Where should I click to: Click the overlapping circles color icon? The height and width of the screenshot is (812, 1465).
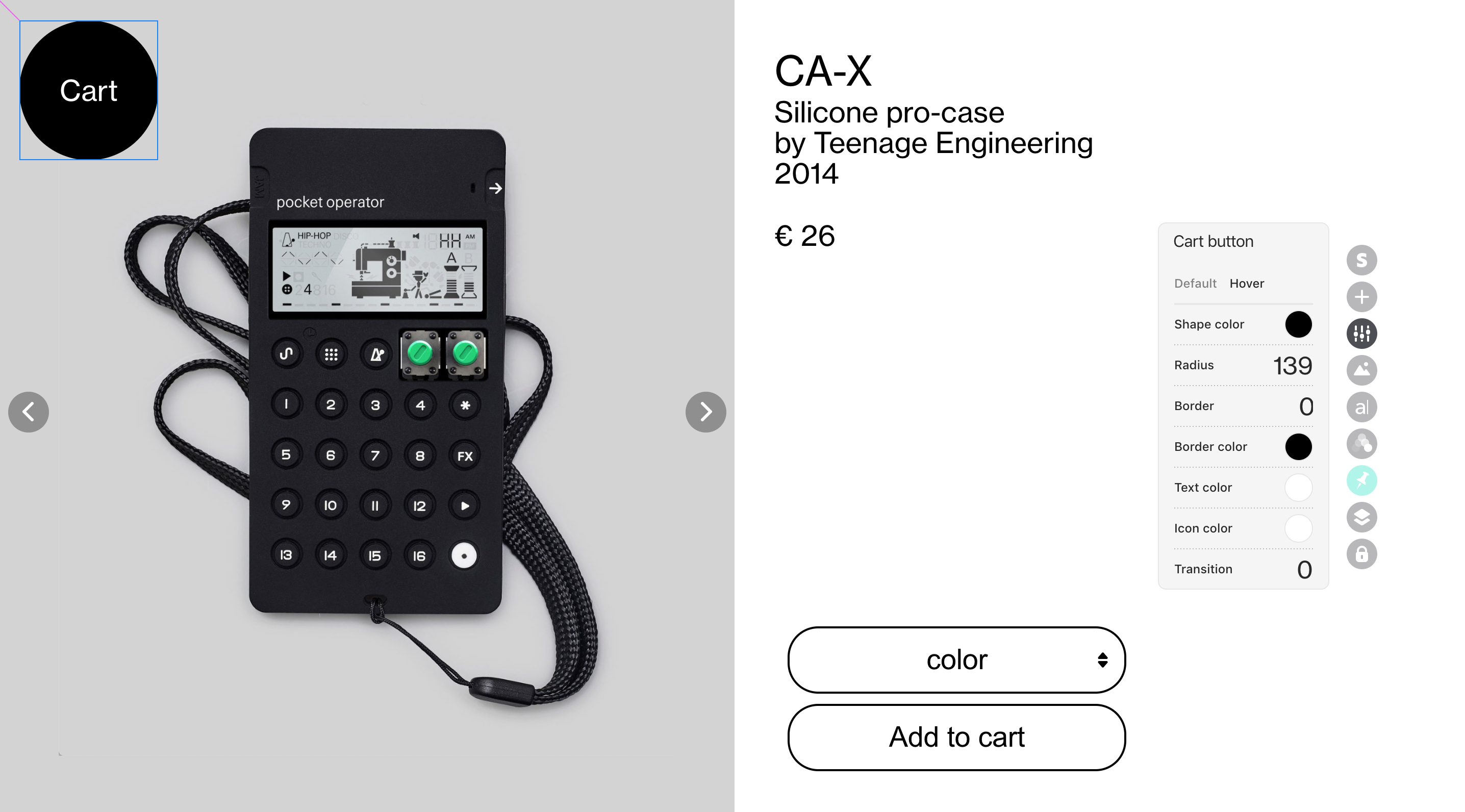coord(1361,444)
